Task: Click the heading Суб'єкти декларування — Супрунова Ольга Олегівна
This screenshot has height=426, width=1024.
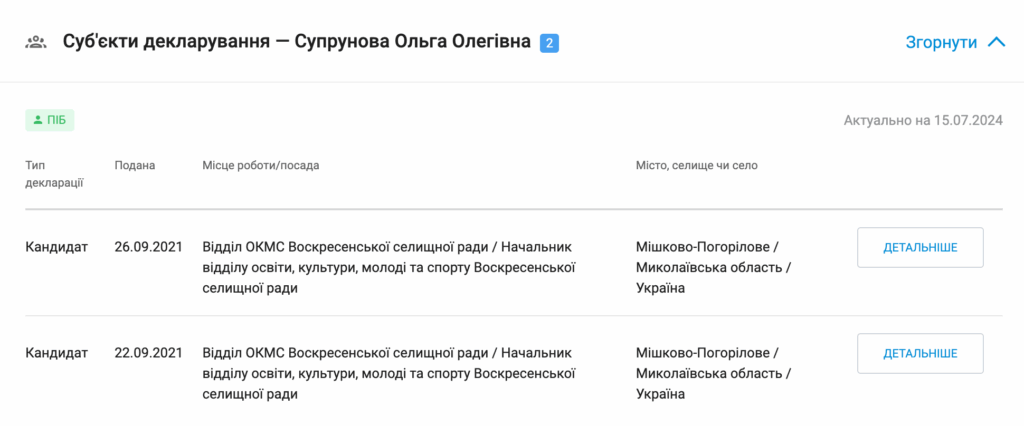Action: (x=296, y=42)
